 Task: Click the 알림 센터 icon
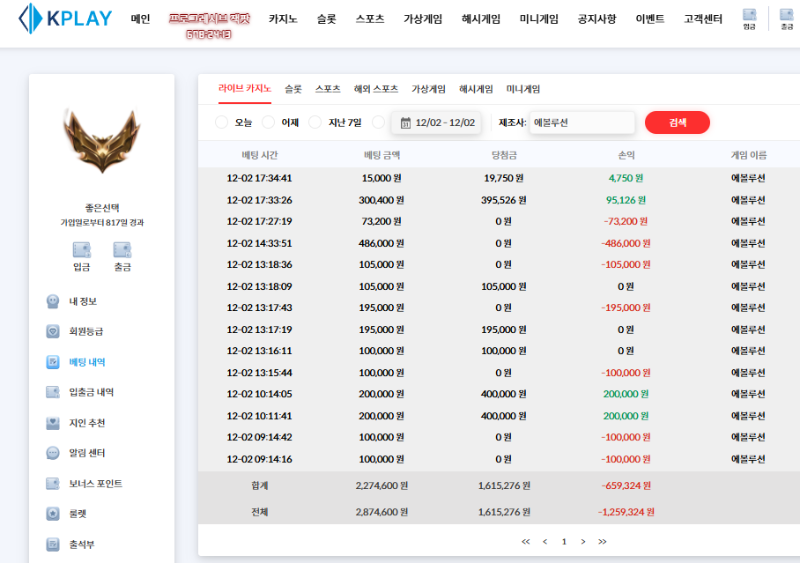(53, 453)
